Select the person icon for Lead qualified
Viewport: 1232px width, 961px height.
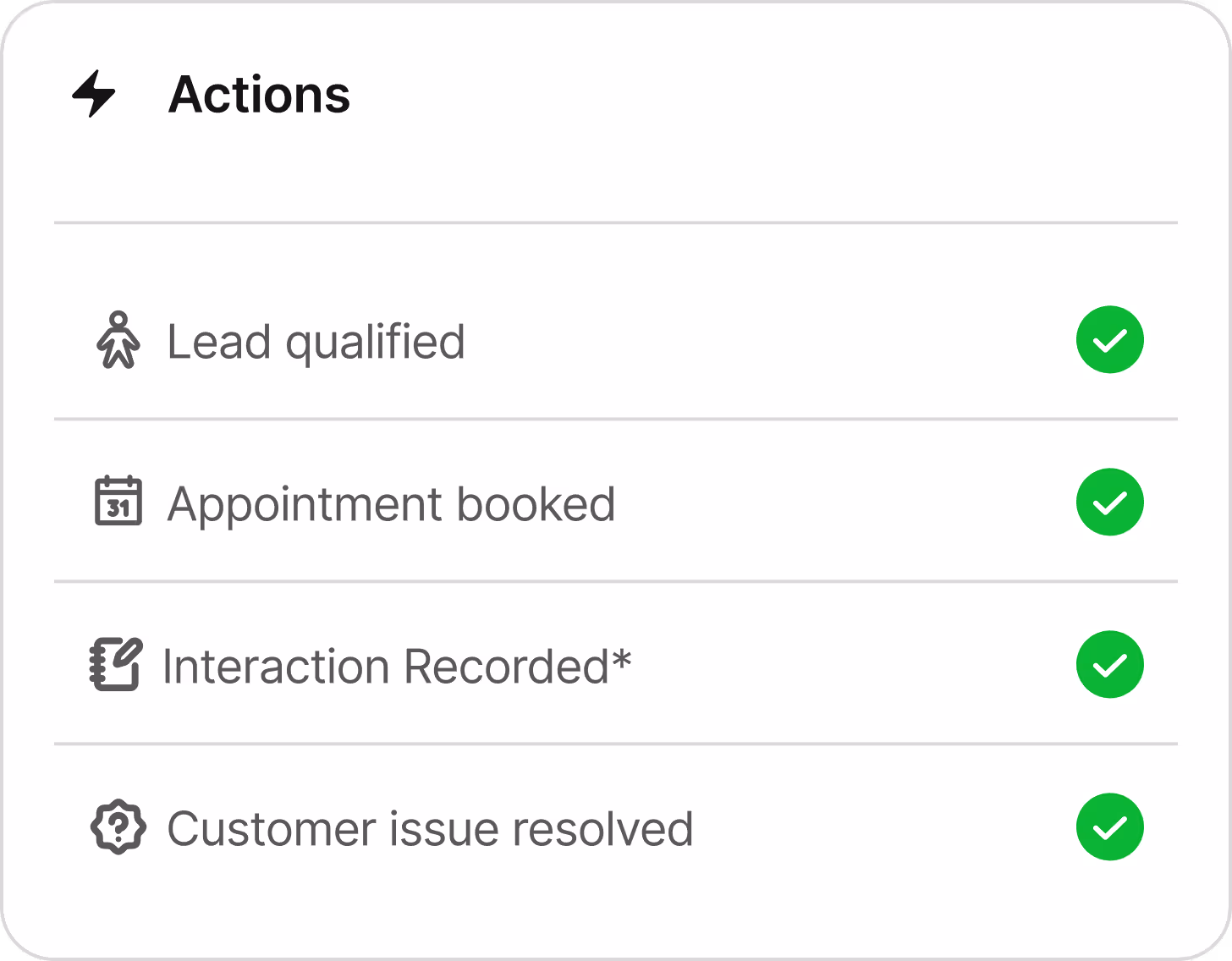118,340
